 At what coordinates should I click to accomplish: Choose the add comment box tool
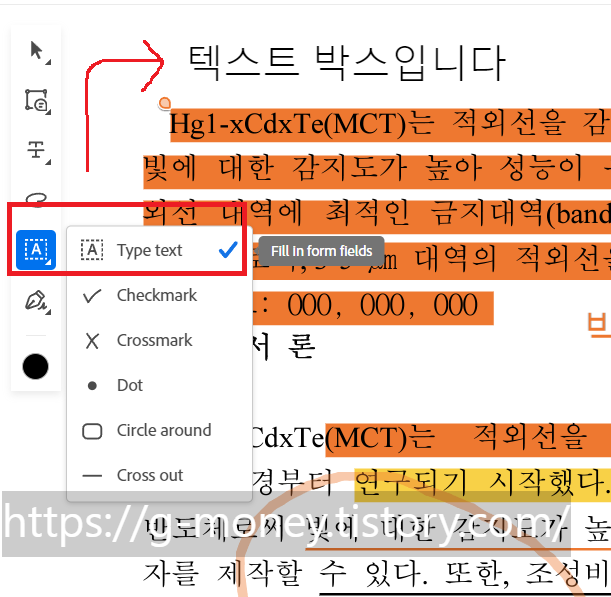(x=37, y=101)
